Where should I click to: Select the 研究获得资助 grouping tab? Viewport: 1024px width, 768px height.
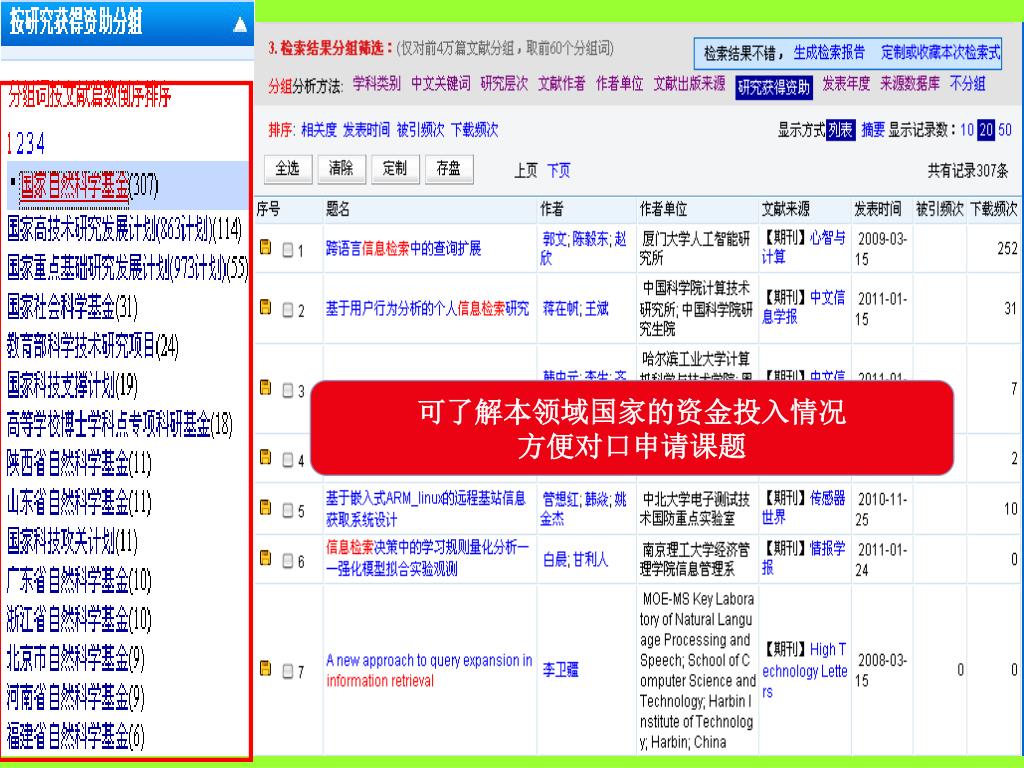tap(774, 88)
